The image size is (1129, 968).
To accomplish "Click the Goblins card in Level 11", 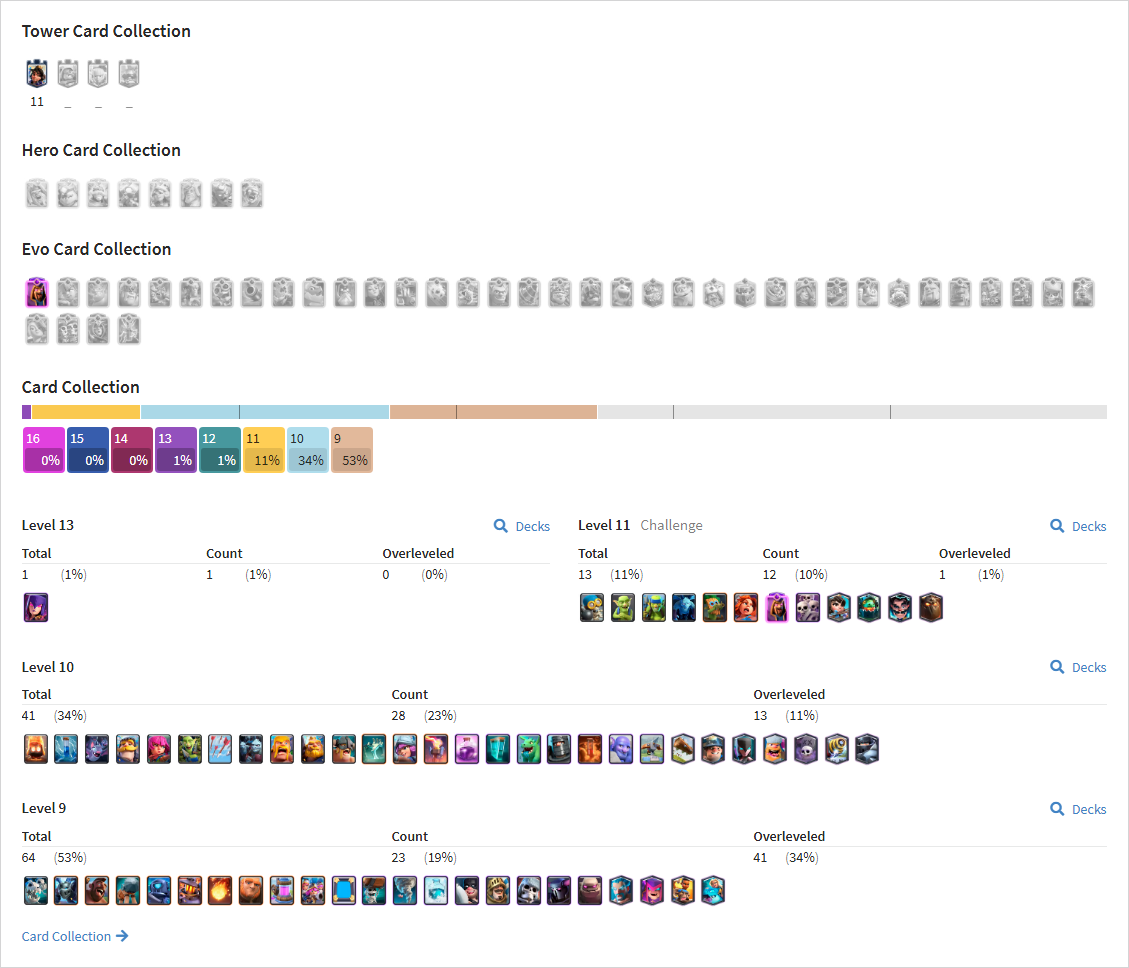I will pos(623,607).
